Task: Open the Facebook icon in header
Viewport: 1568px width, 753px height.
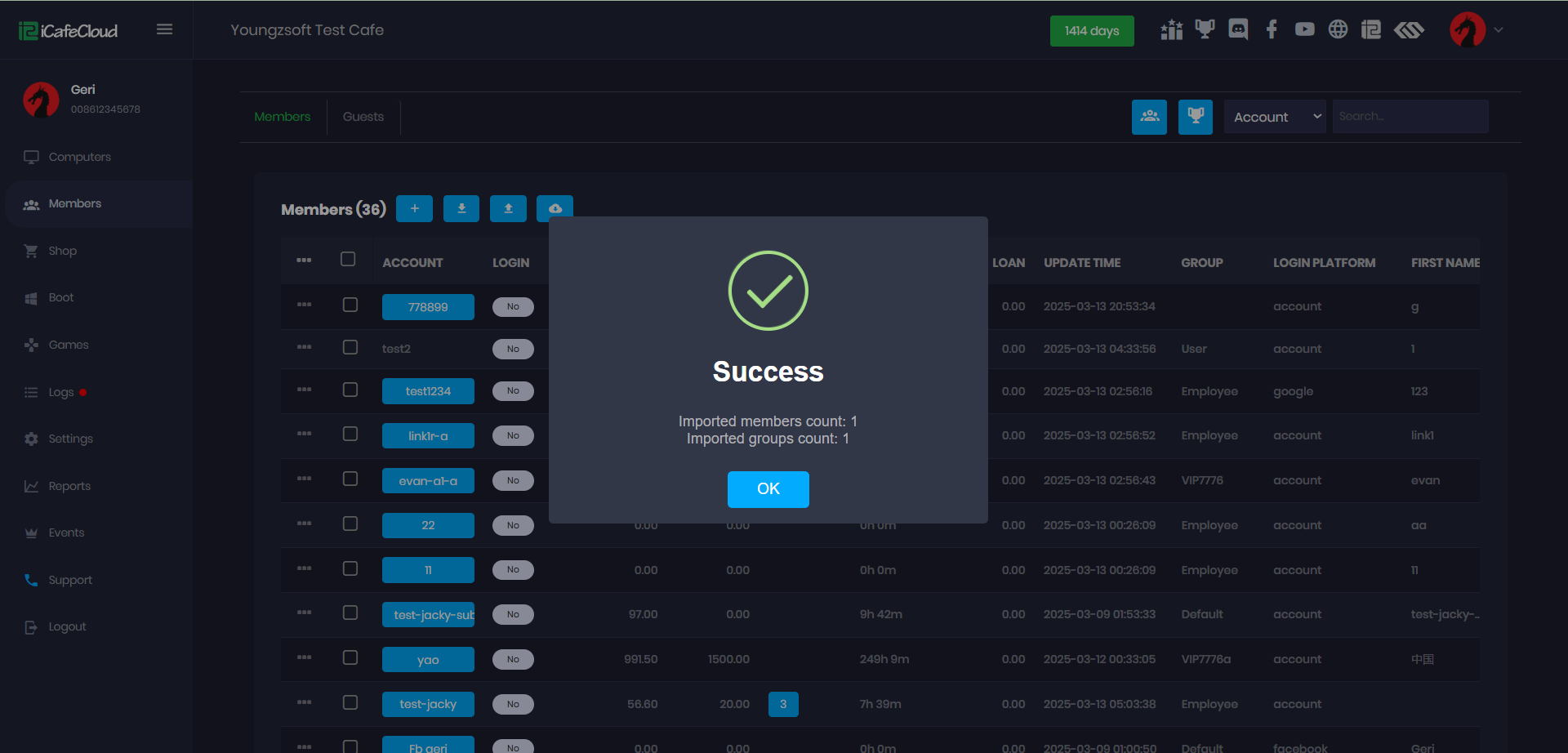Action: tap(1272, 30)
